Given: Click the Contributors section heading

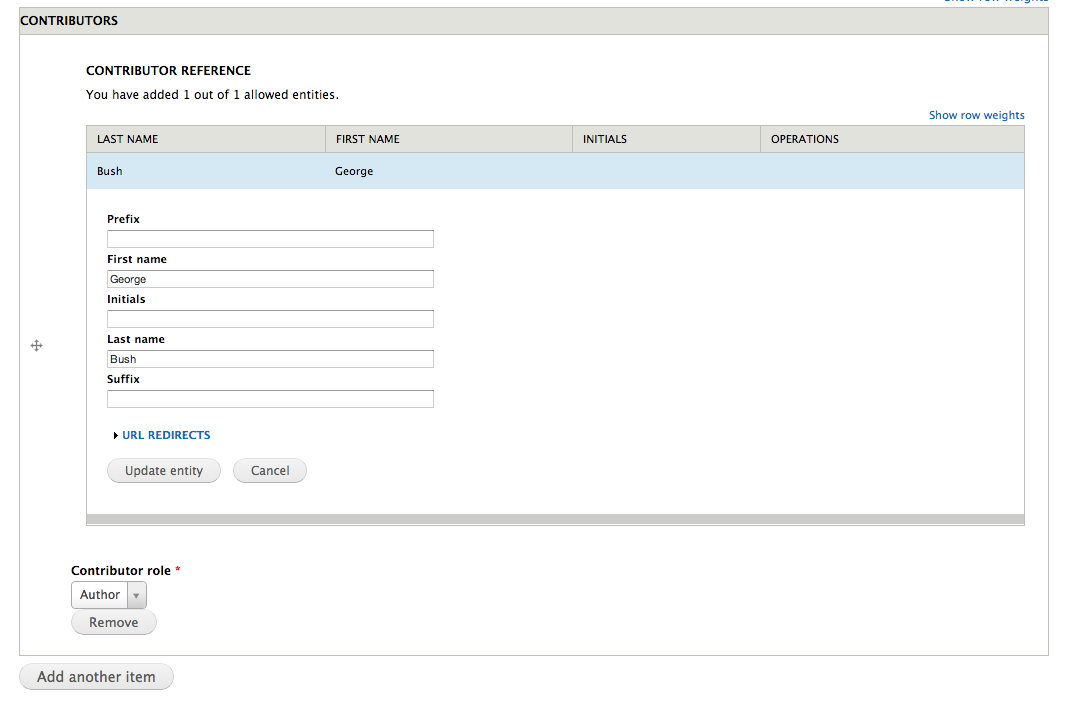Looking at the screenshot, I should (x=69, y=21).
